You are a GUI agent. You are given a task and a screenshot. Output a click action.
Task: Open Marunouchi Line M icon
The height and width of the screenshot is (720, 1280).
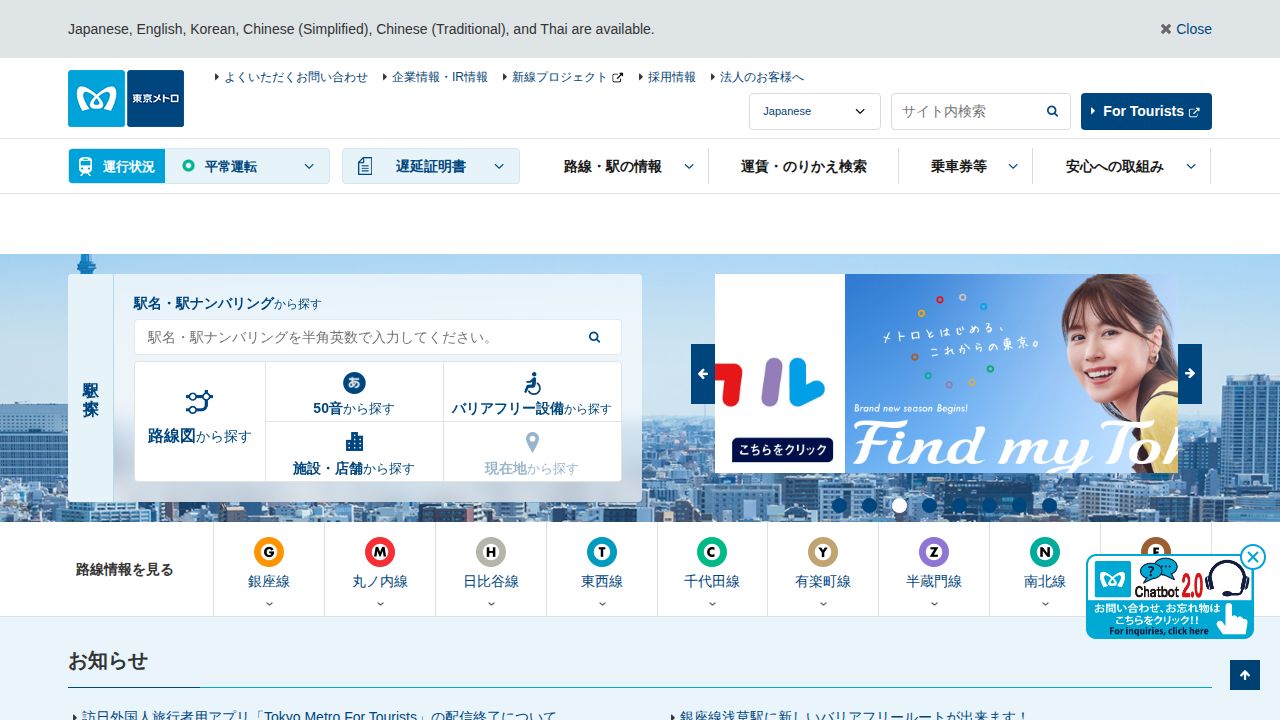(380, 552)
